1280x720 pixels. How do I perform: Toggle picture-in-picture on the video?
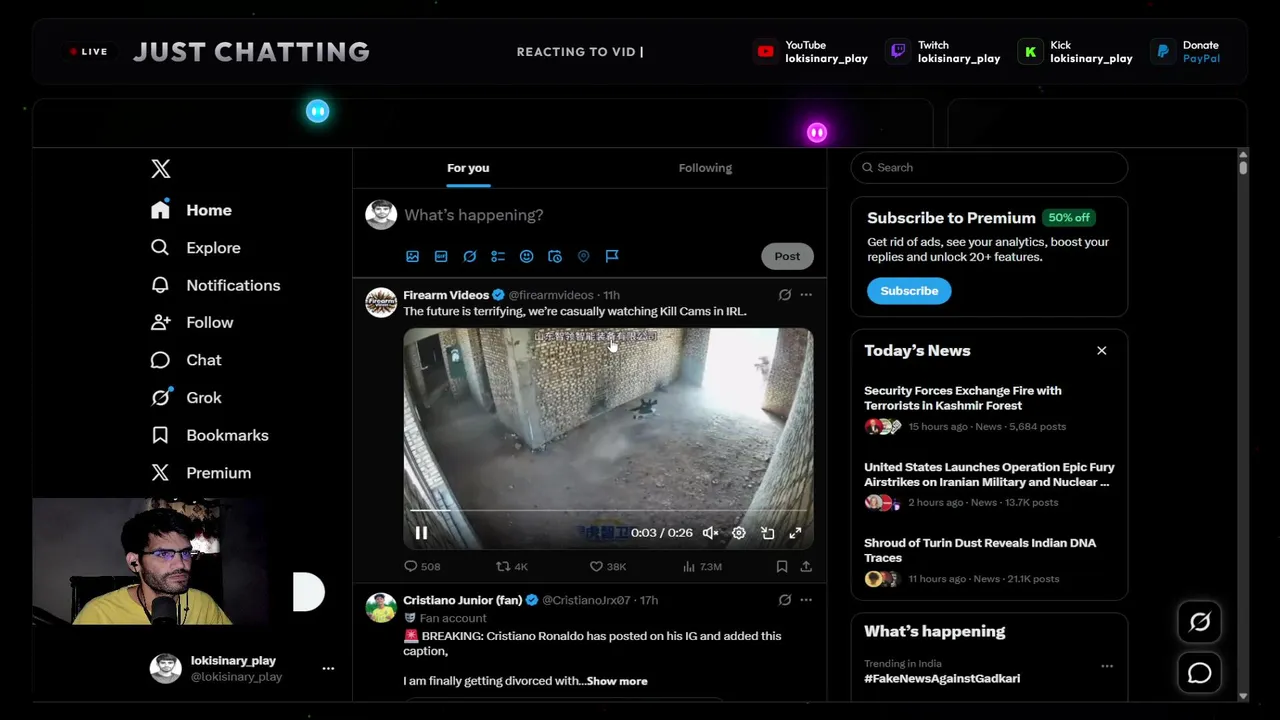point(767,533)
